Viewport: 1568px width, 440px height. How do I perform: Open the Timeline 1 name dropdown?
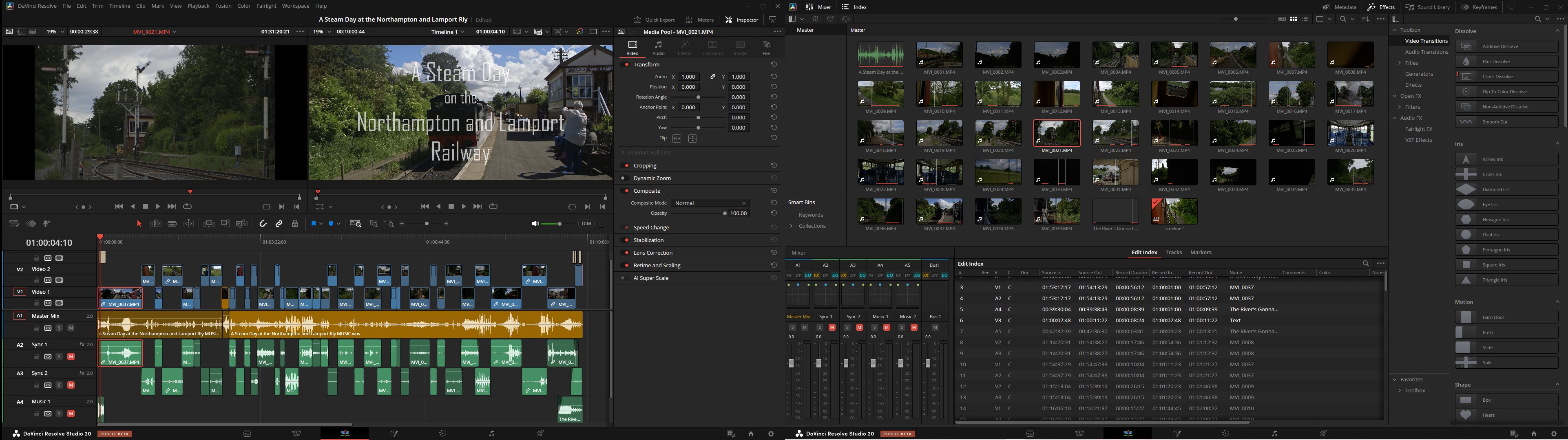click(x=448, y=32)
